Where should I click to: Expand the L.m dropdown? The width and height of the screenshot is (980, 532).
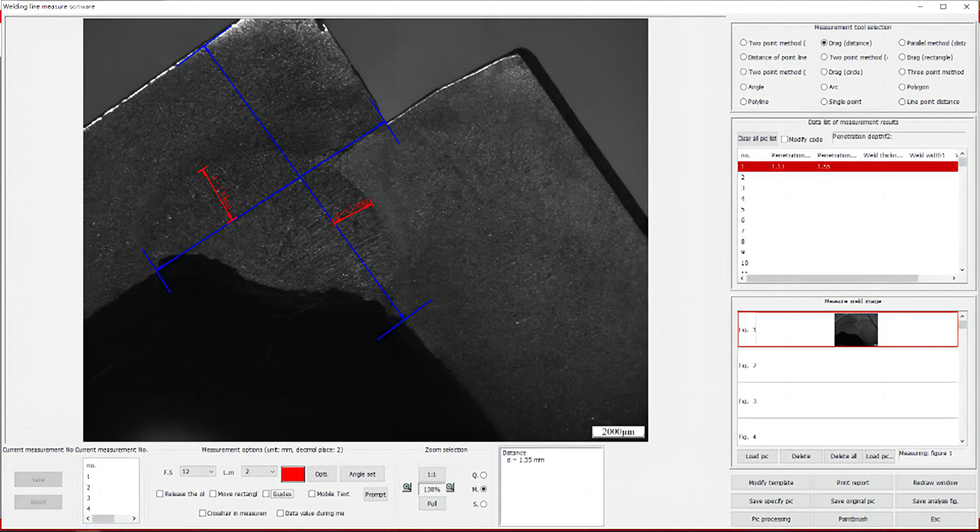[x=257, y=471]
